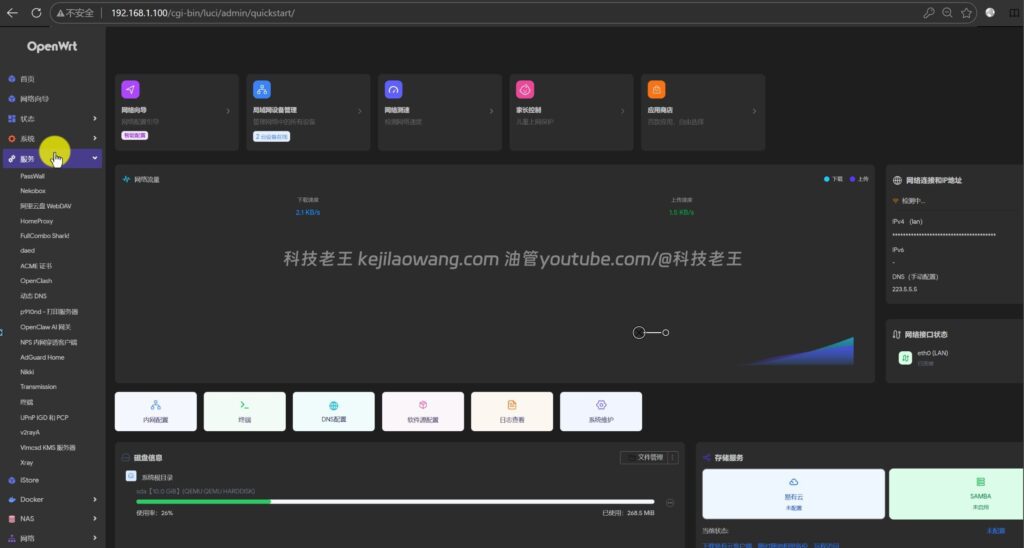Screen dimensions: 1024x548
Task: Open the 首页 home sidebar item
Action: (x=27, y=79)
